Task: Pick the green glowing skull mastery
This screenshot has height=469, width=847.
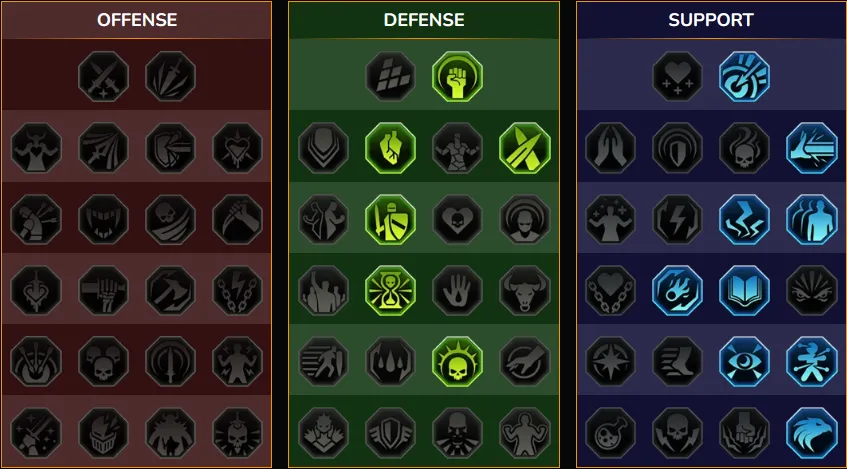Action: tap(457, 361)
